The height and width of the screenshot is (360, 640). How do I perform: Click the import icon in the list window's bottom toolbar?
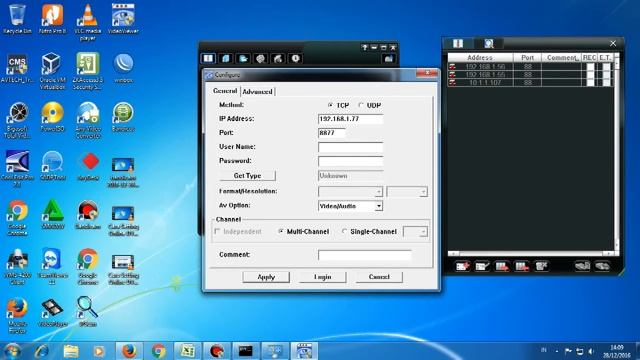[x=582, y=267]
